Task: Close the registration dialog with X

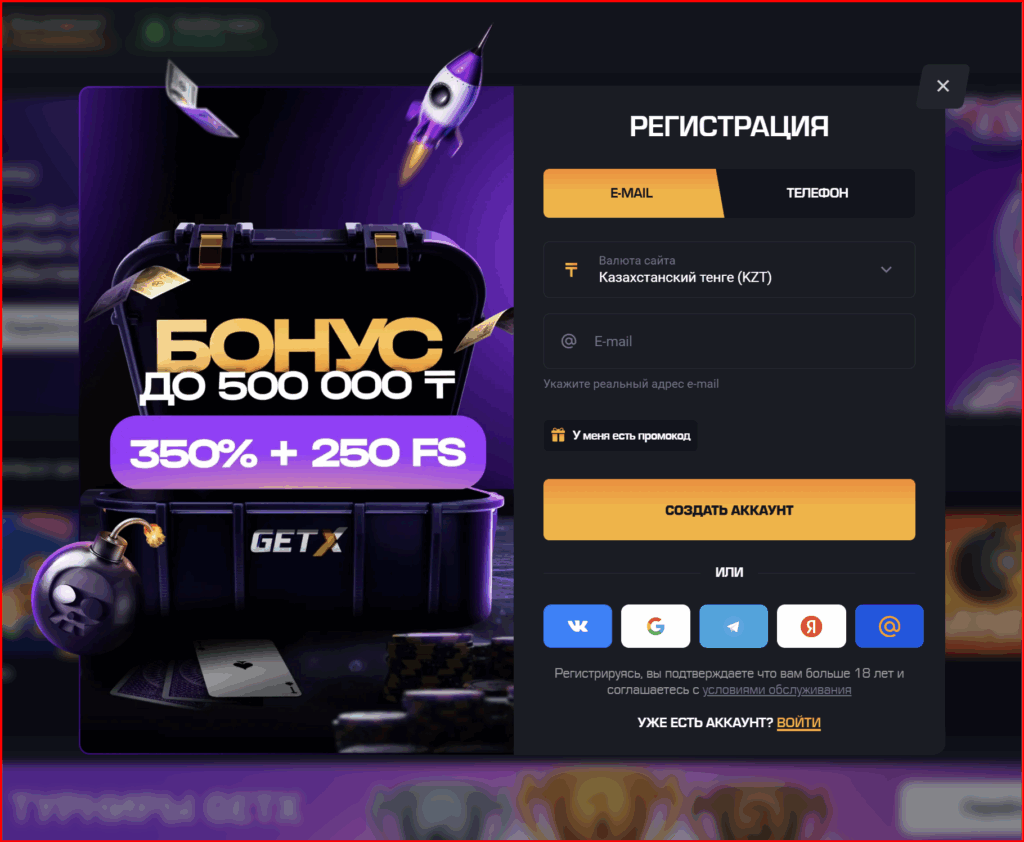Action: pyautogui.click(x=942, y=86)
